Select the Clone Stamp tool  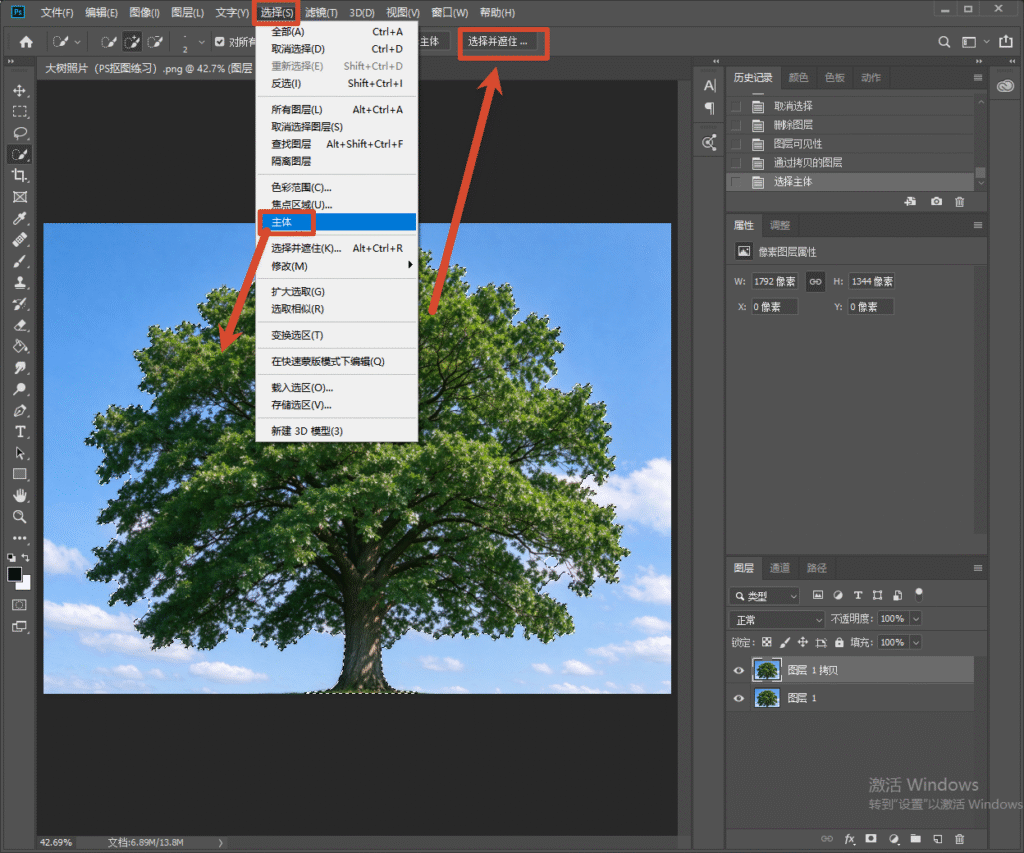[20, 282]
